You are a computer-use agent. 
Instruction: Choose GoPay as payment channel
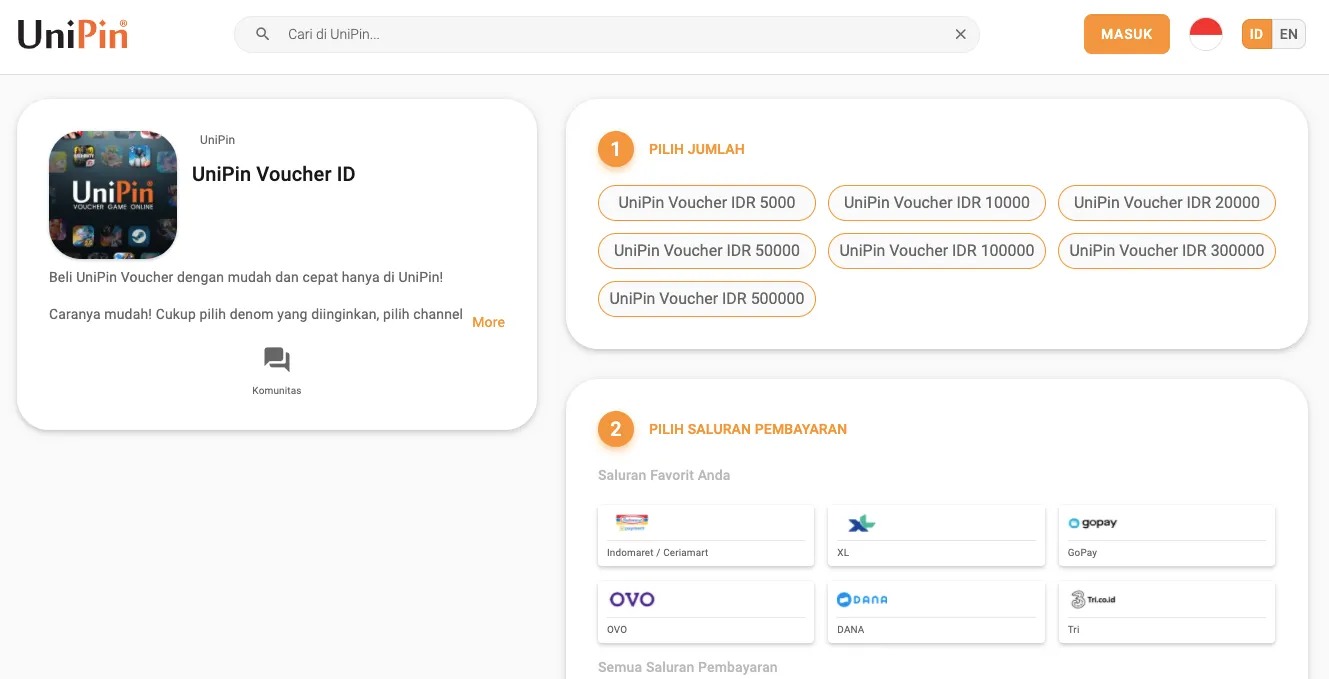click(x=1166, y=536)
